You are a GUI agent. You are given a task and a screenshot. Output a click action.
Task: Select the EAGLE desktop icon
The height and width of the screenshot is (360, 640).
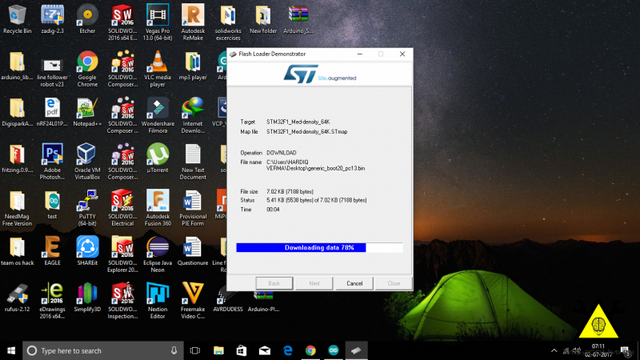52,251
